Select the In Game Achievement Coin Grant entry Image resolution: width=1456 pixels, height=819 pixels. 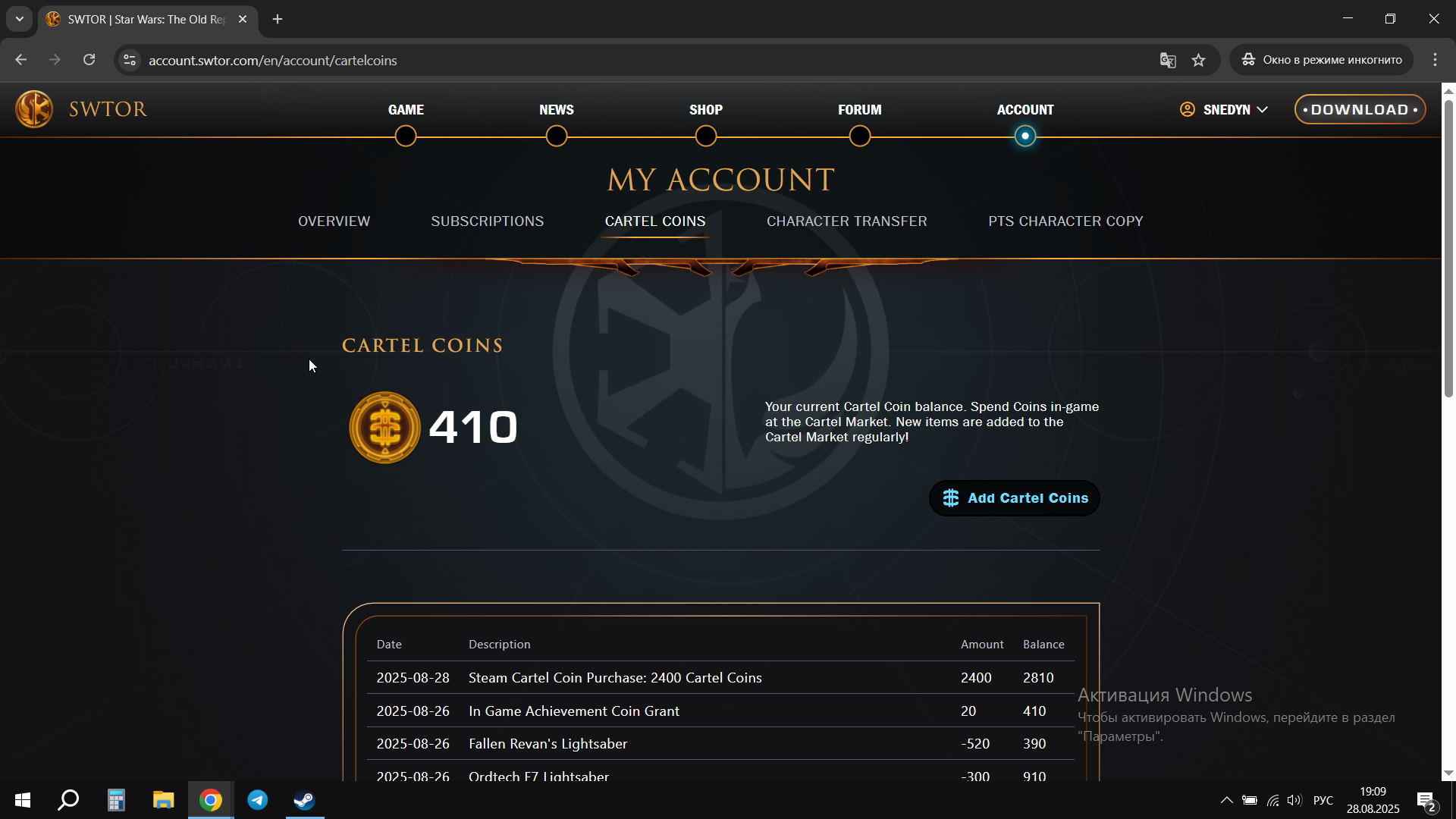point(574,711)
